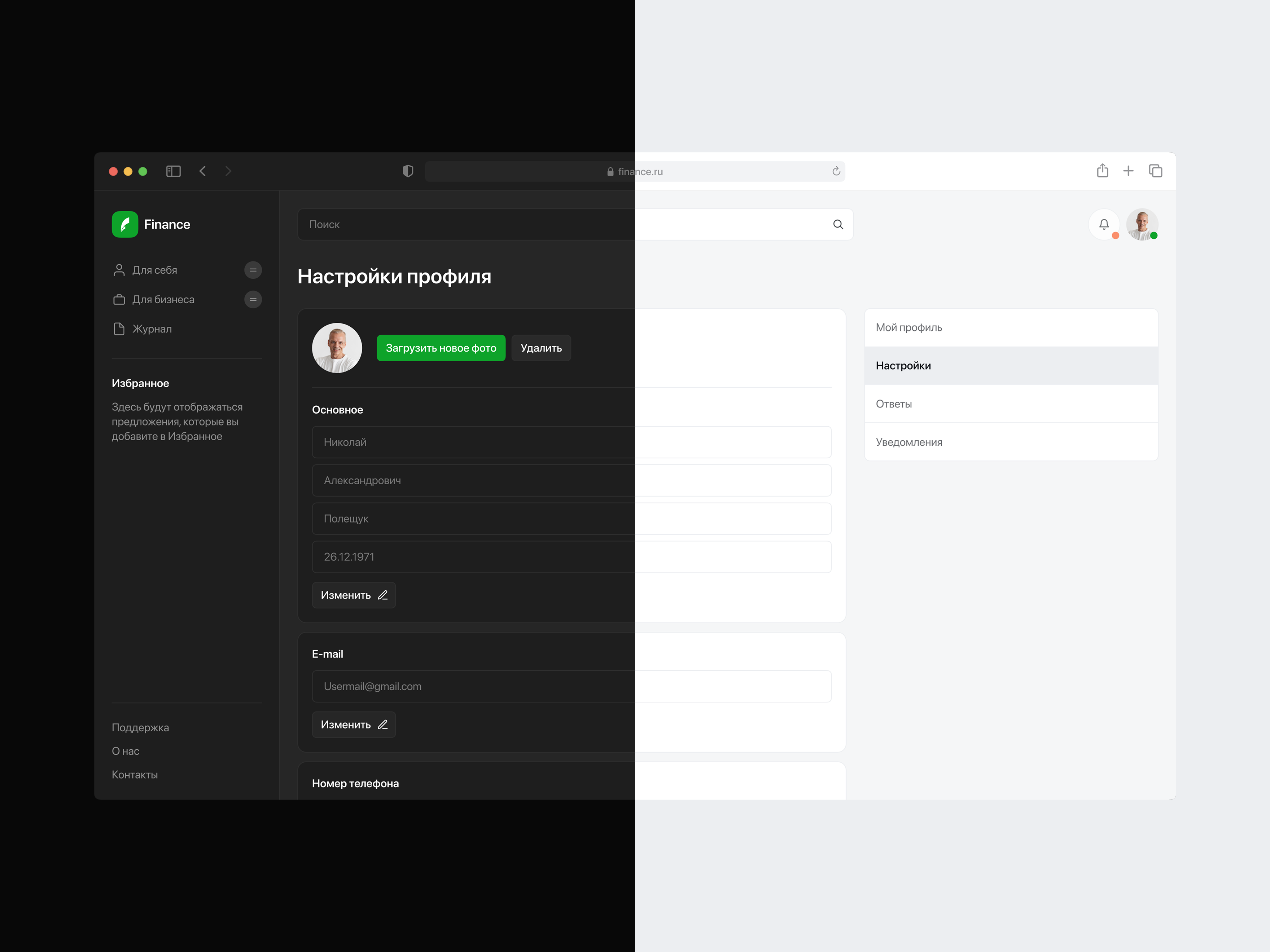Screen dimensions: 1270x952
Task: Click the person icon beside Для себя
Action: pyautogui.click(x=119, y=270)
